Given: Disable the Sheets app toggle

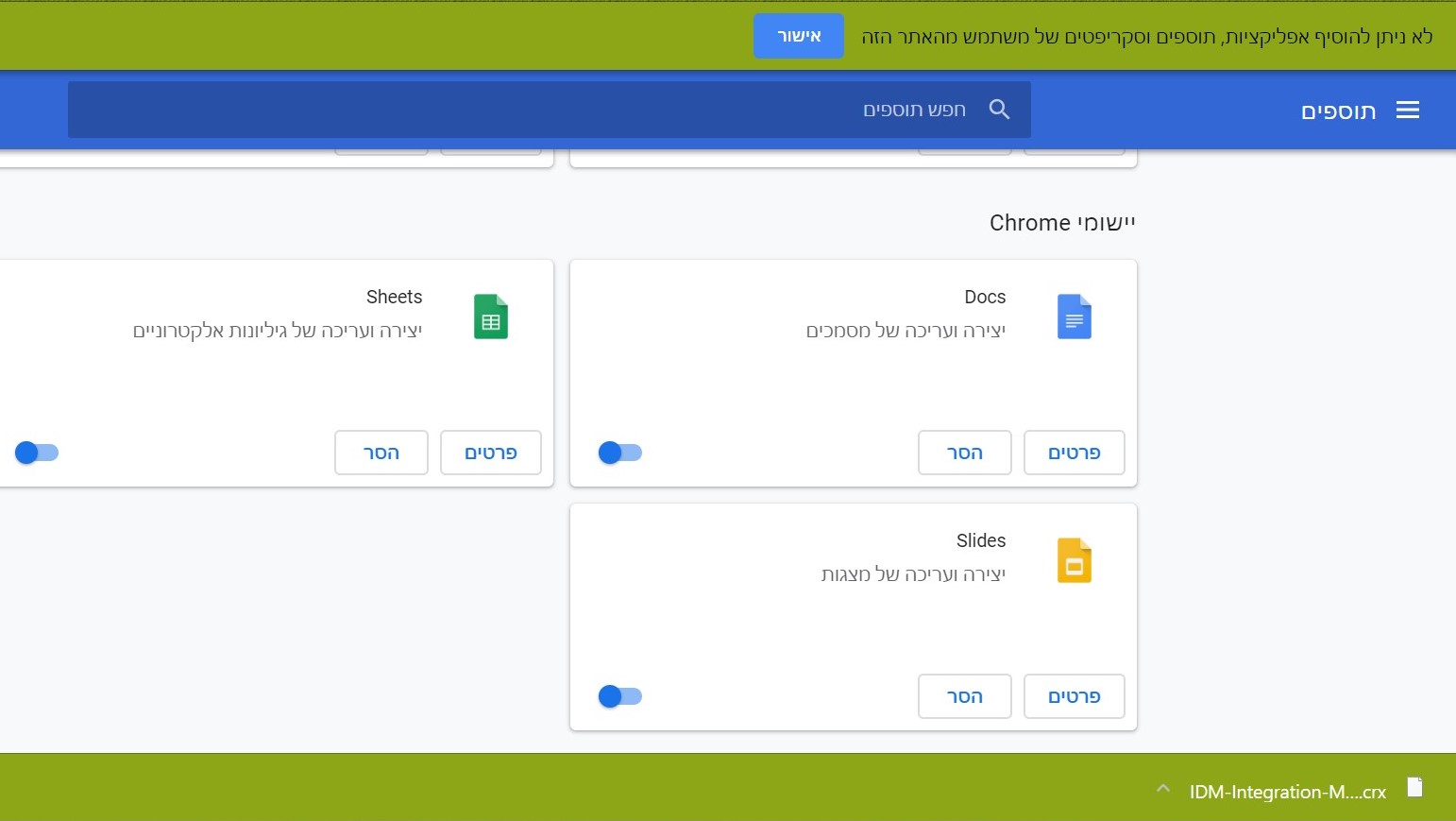Looking at the screenshot, I should pos(37,453).
